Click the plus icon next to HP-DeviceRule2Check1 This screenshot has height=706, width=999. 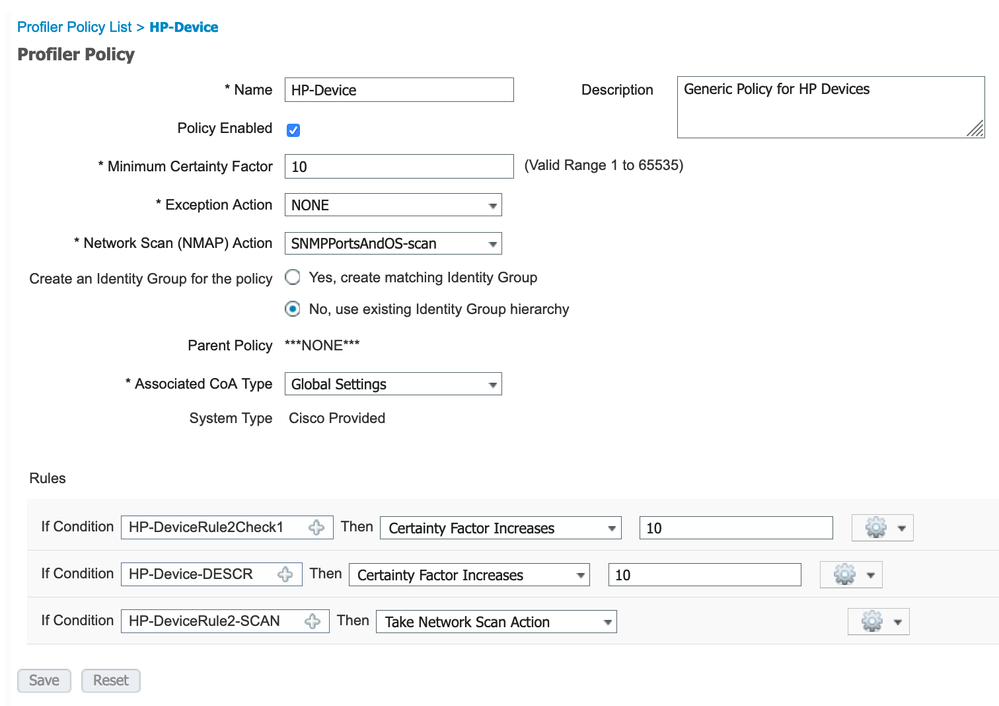point(317,528)
